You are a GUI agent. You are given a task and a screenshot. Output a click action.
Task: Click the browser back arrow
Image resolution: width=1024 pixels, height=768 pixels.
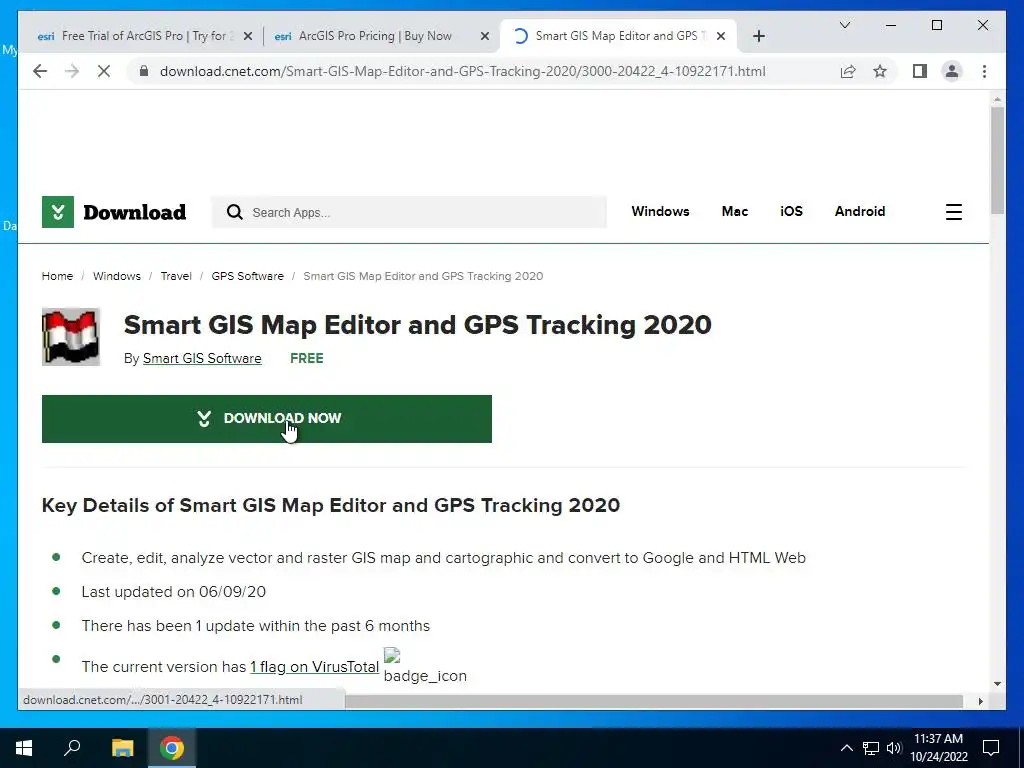coord(40,71)
